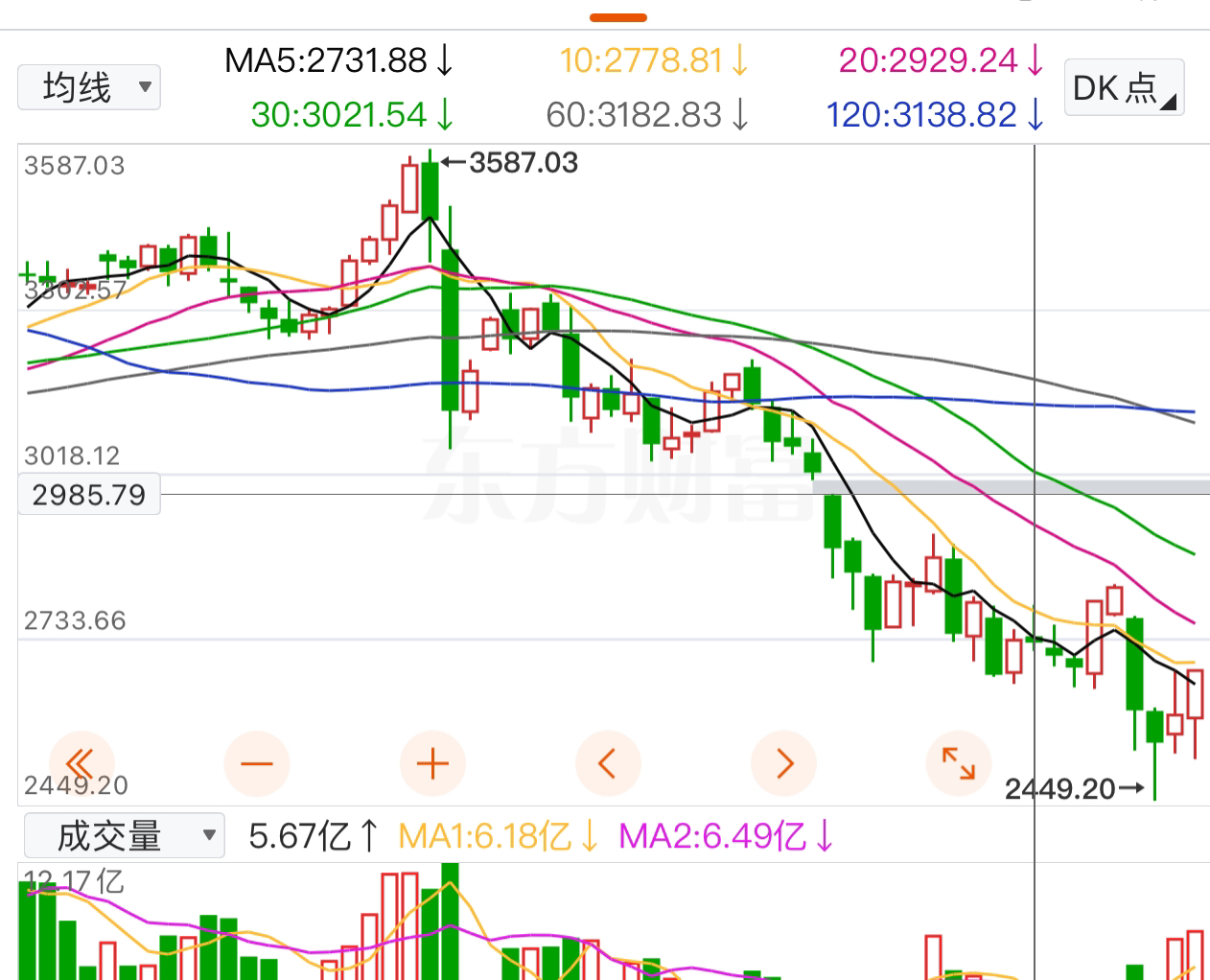The width and height of the screenshot is (1210, 980).
Task: Zoom out chart with minus button
Action: click(x=257, y=764)
